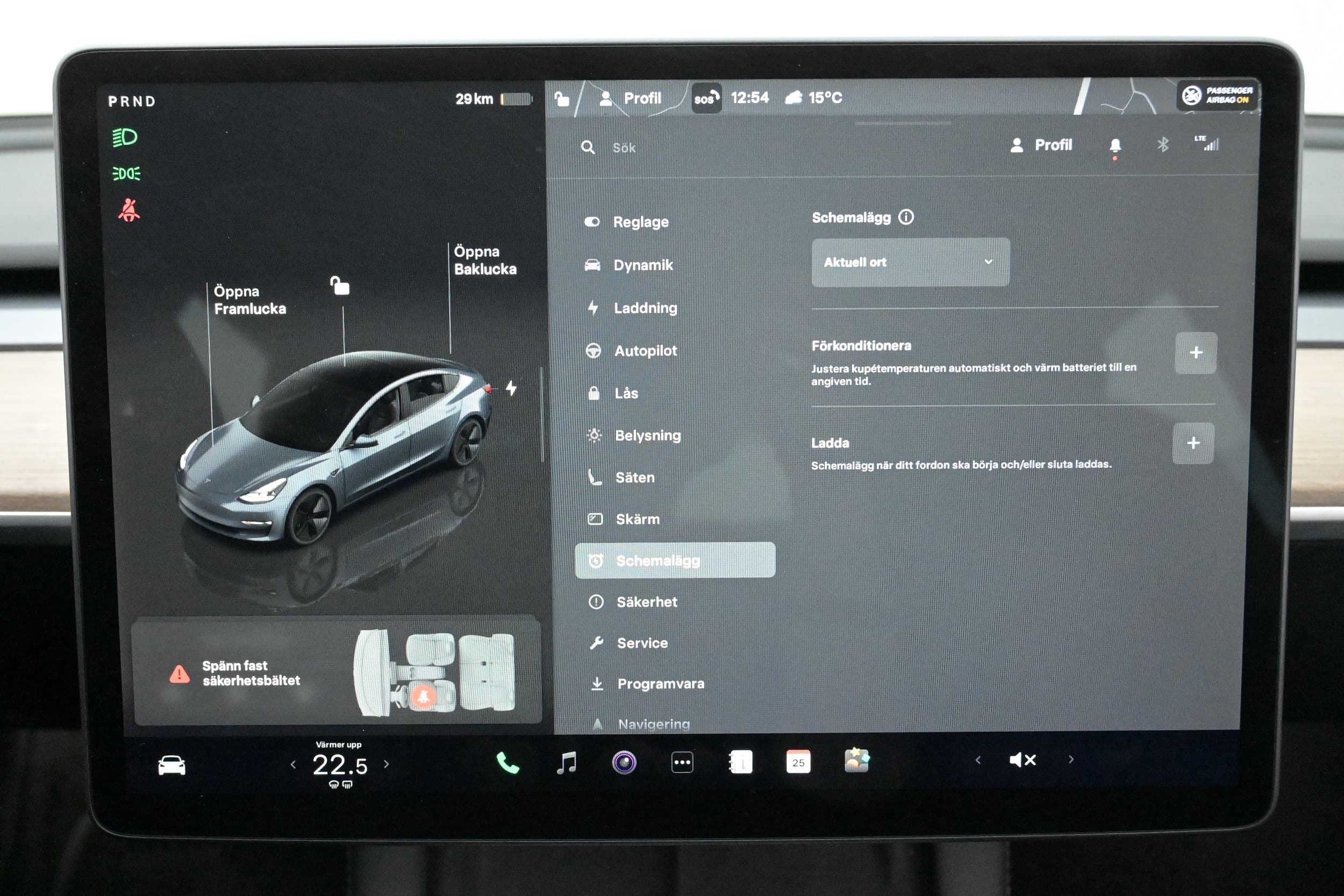1344x896 pixels.
Task: Open charge port via lightning bolt by car
Action: pos(511,389)
